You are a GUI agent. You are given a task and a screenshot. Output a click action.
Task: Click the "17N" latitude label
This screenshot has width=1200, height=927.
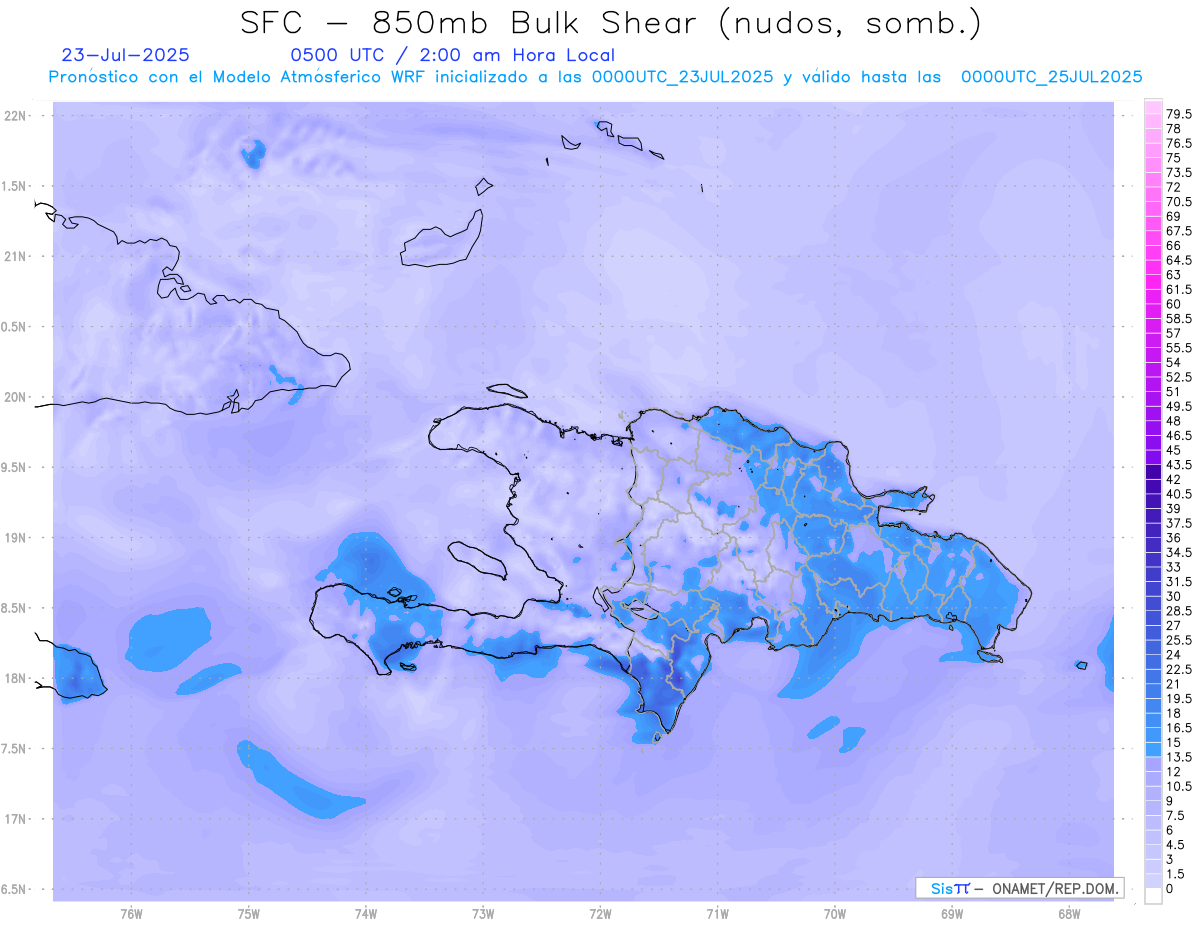(17, 819)
